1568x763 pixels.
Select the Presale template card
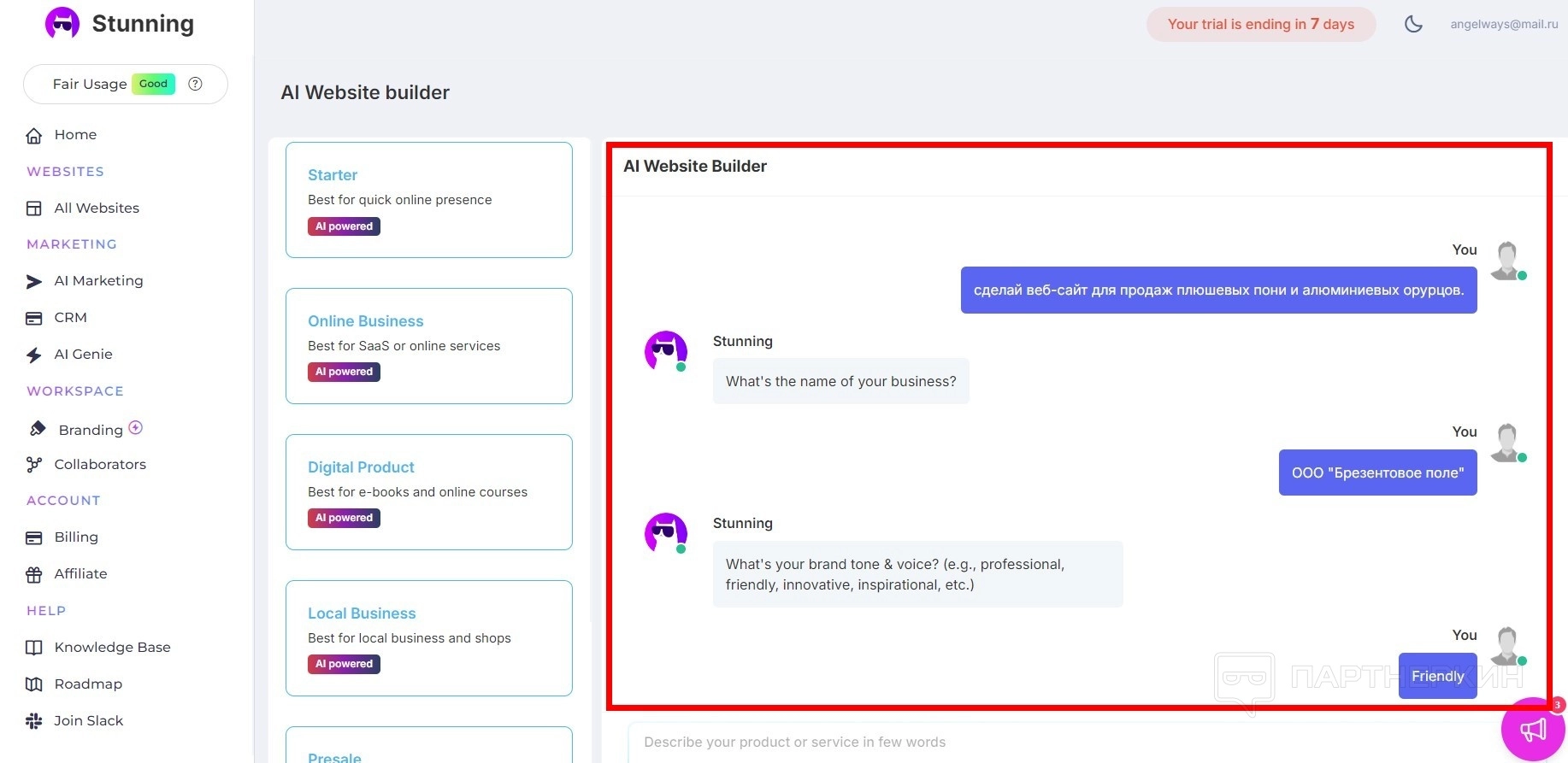[429, 745]
